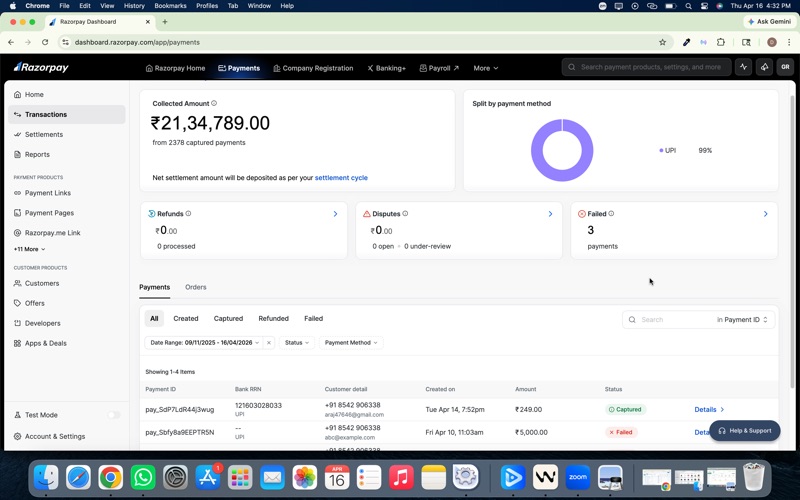
Task: Filter by Captured payments
Action: (228, 318)
